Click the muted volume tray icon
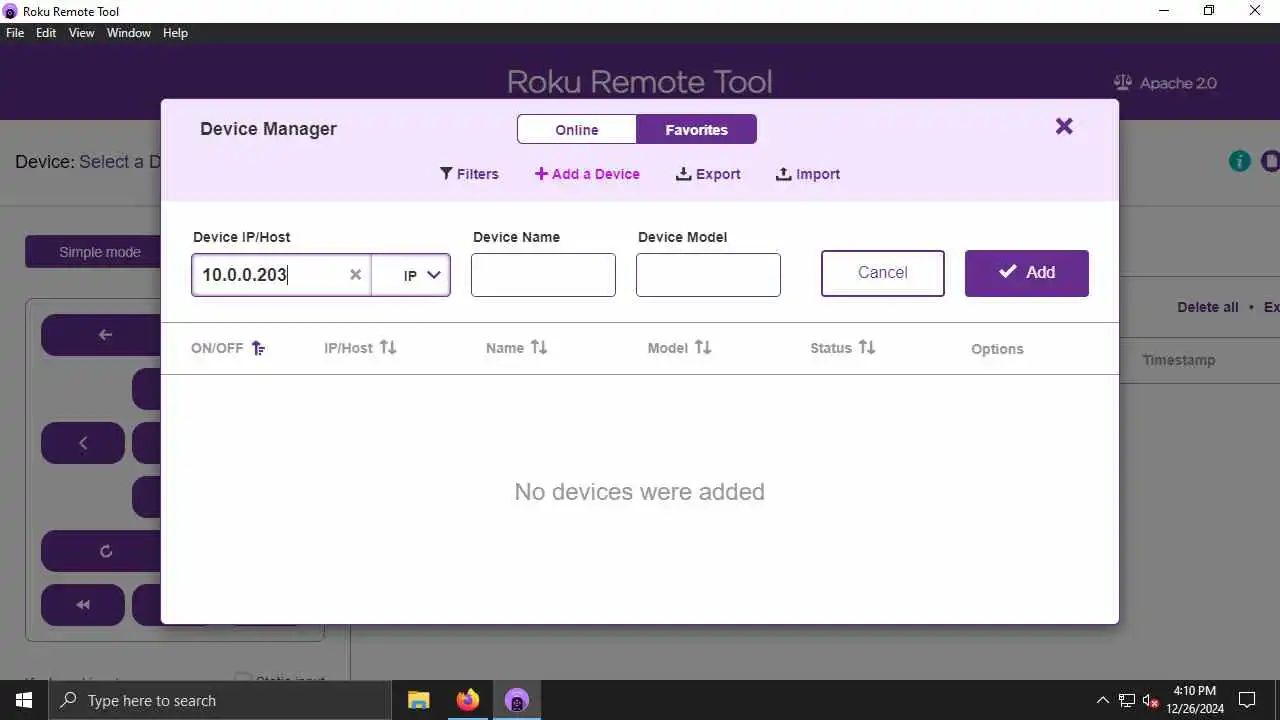This screenshot has height=720, width=1280. pos(1151,700)
